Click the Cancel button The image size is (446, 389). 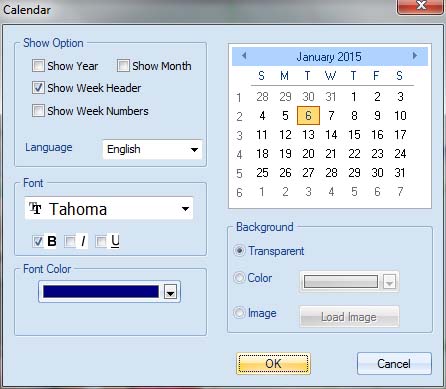coord(394,363)
